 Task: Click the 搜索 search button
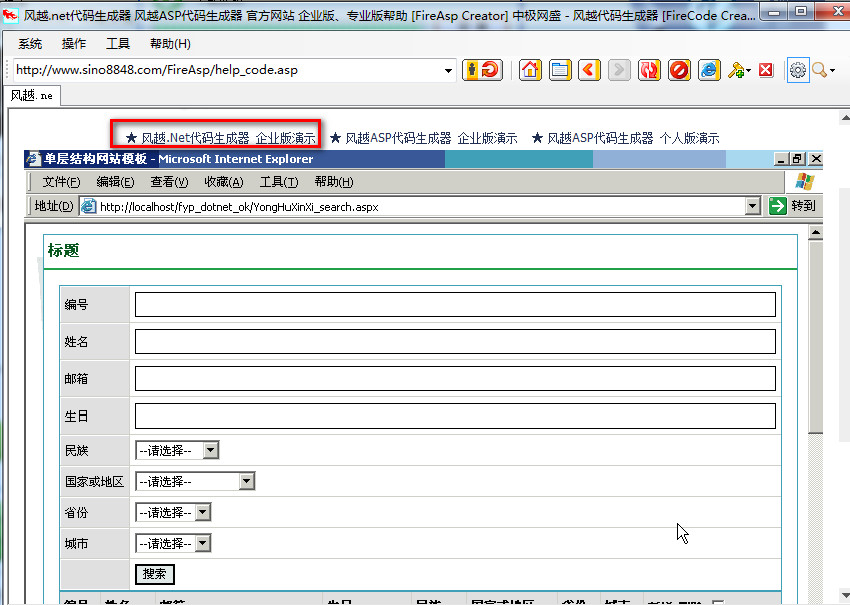(x=153, y=574)
